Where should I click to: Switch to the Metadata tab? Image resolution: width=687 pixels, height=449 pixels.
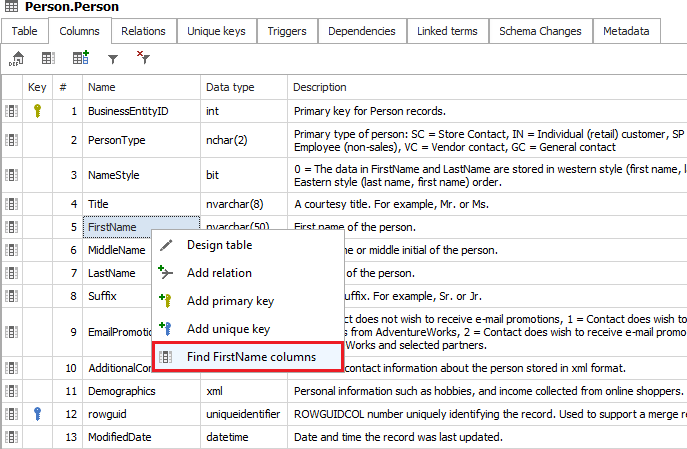(626, 31)
